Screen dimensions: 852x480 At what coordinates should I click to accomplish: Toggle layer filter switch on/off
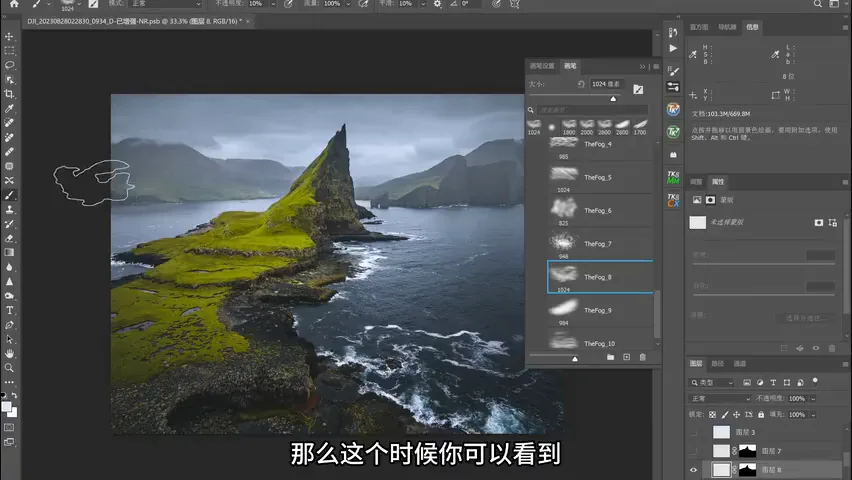[x=815, y=382]
